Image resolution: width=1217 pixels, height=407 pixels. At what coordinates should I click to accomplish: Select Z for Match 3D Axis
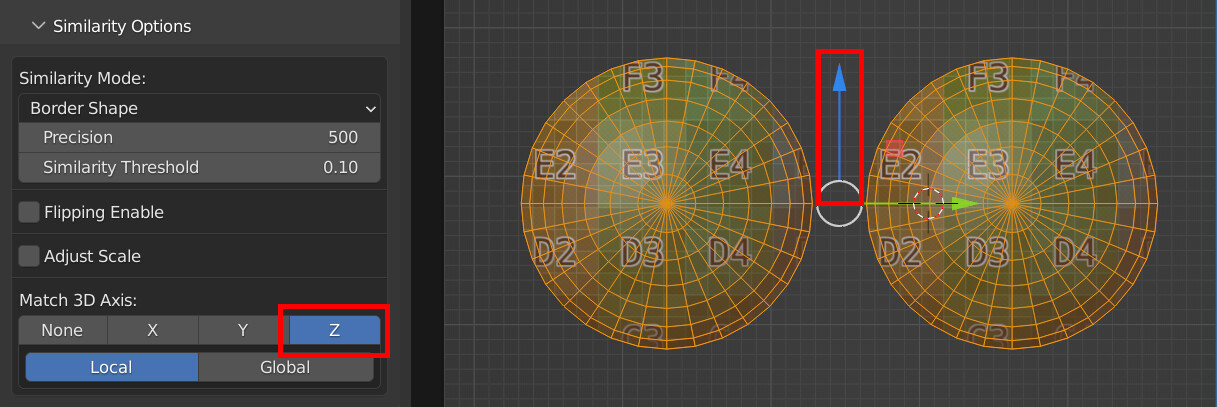(x=335, y=330)
